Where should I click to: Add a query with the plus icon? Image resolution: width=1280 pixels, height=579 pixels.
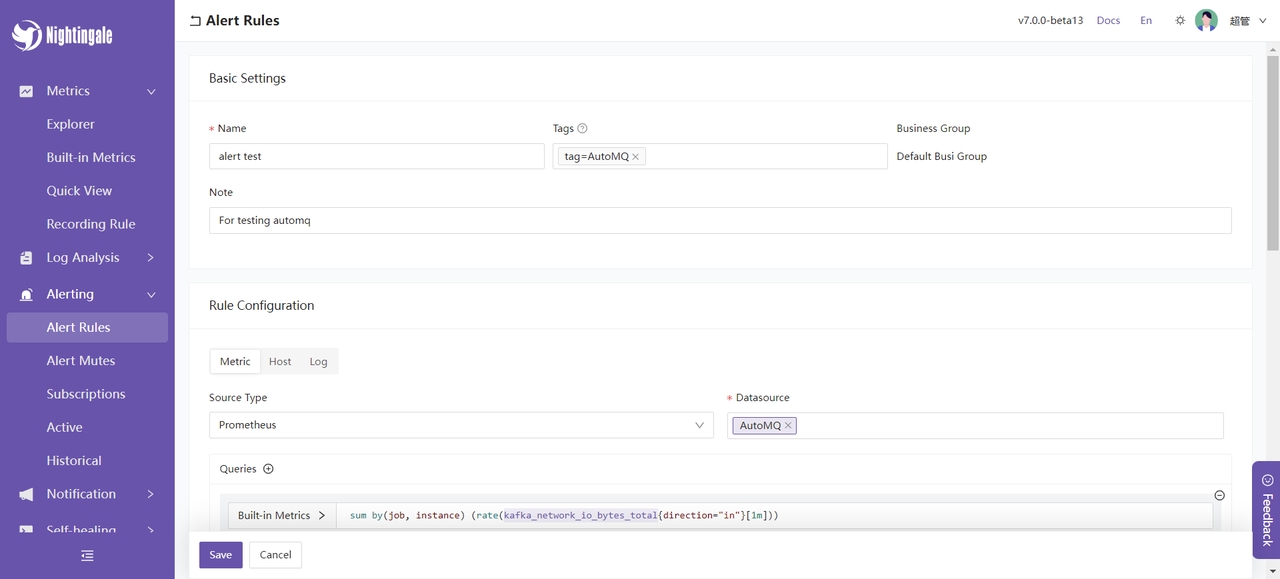tap(268, 469)
